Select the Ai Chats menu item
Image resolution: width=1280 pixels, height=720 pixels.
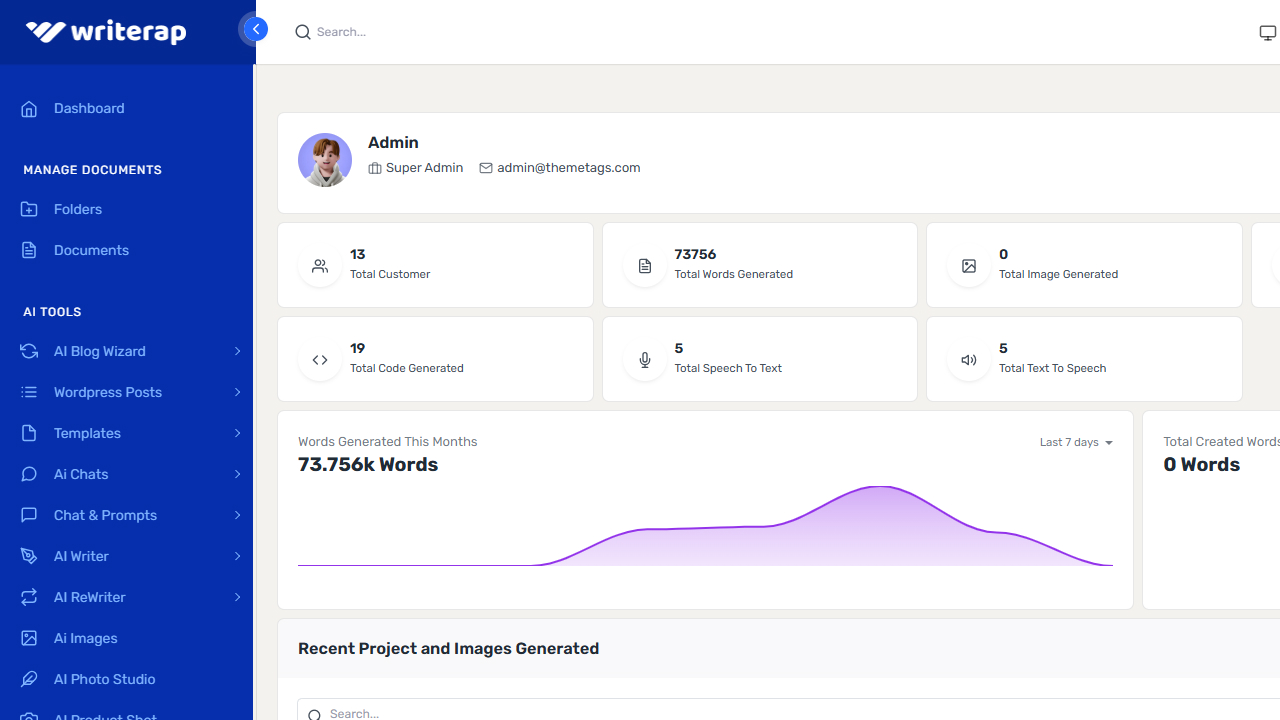pyautogui.click(x=83, y=474)
